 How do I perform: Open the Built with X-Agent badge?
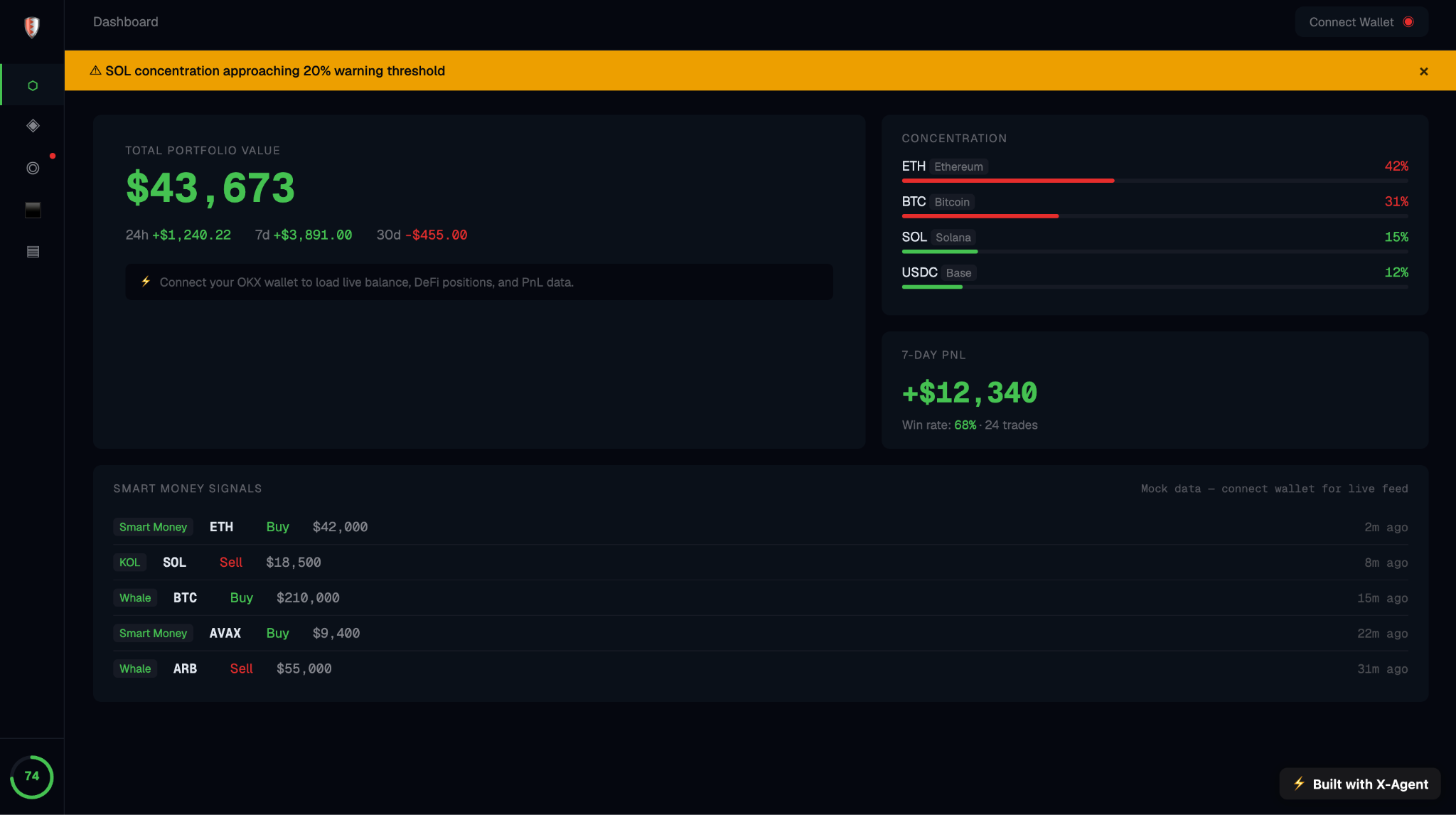(1360, 784)
